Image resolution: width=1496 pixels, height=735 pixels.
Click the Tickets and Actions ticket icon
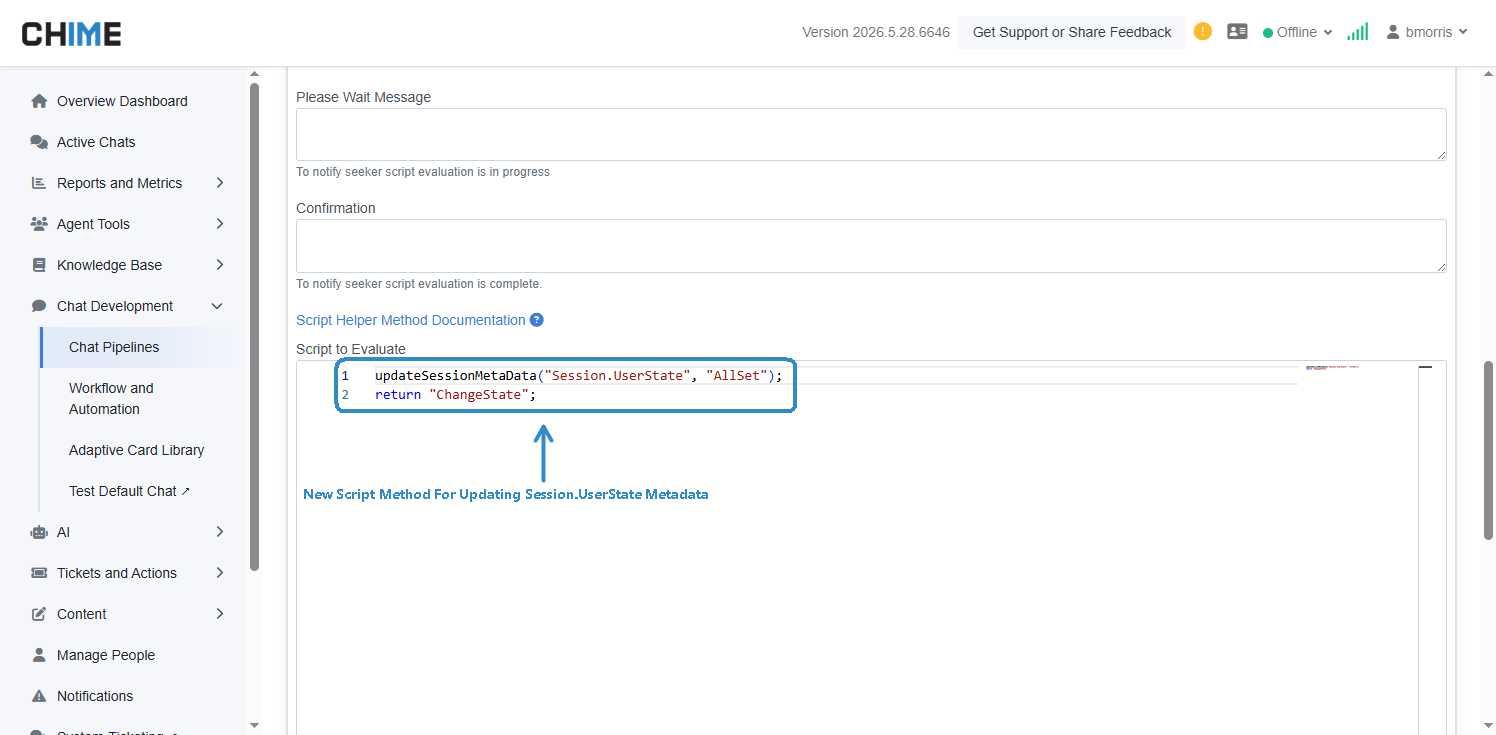click(x=39, y=573)
